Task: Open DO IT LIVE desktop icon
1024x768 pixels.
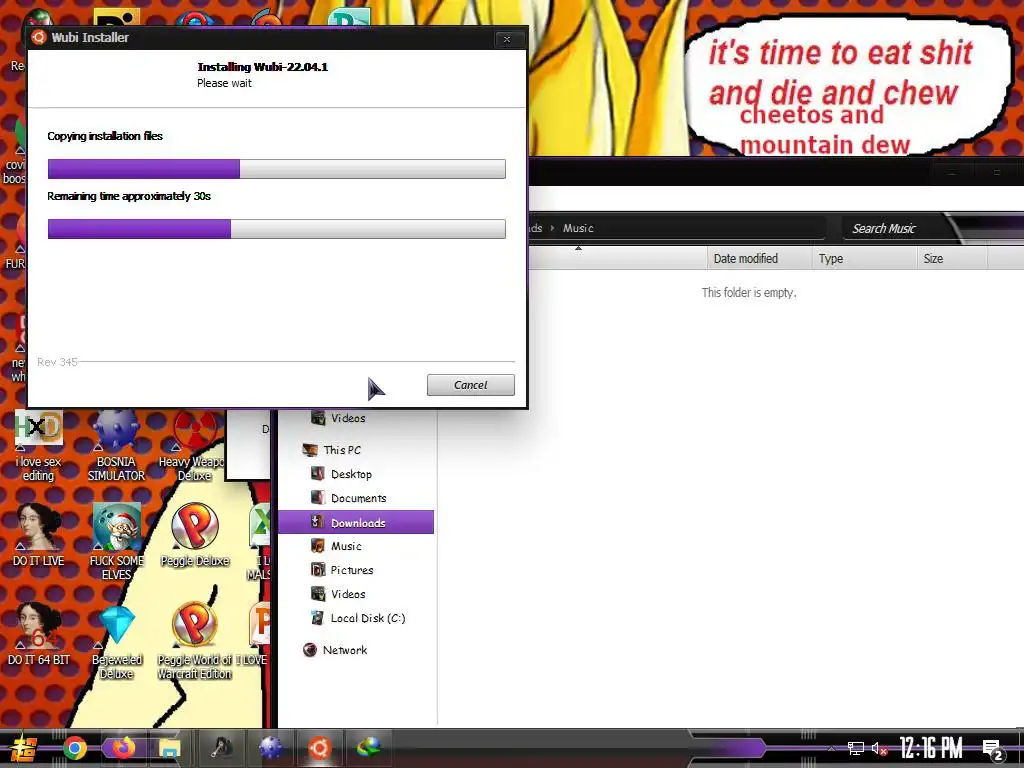Action: 39,534
